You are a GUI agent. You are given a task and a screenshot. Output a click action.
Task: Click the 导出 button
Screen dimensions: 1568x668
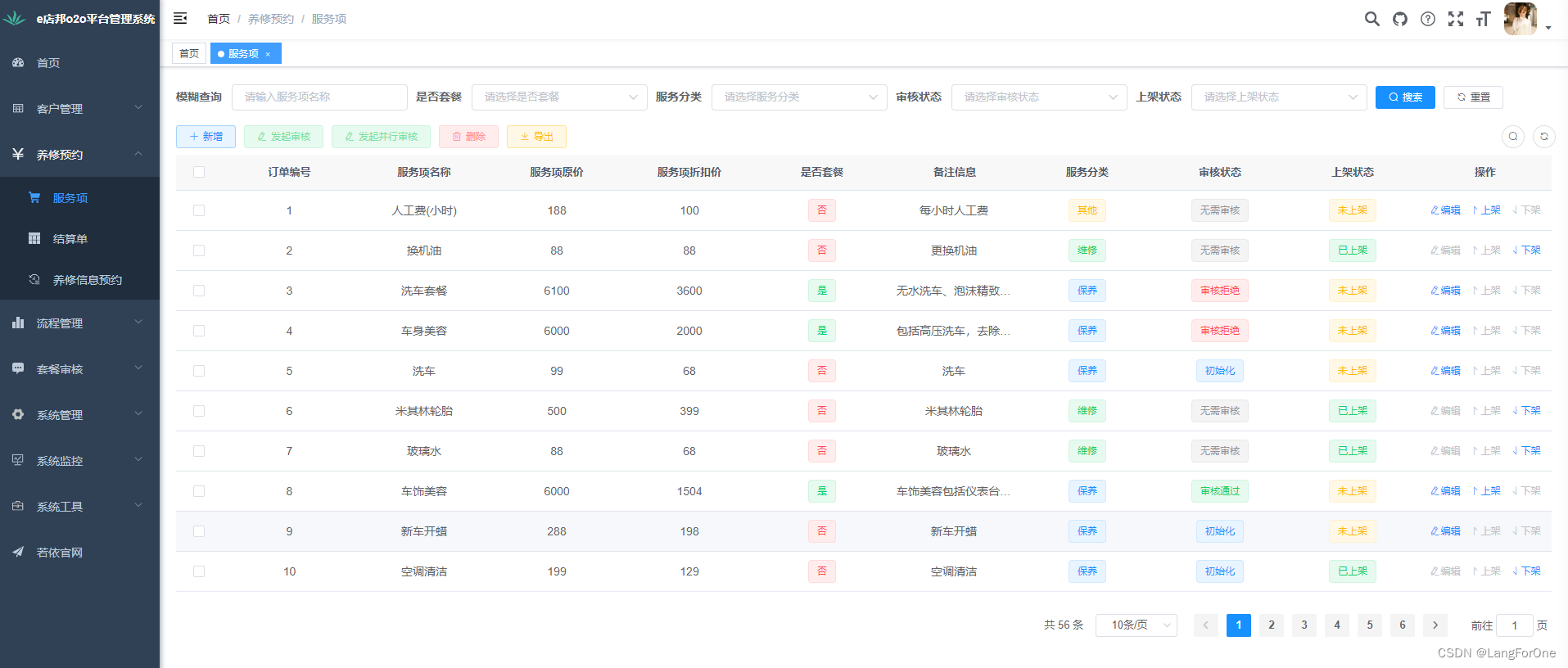(536, 137)
